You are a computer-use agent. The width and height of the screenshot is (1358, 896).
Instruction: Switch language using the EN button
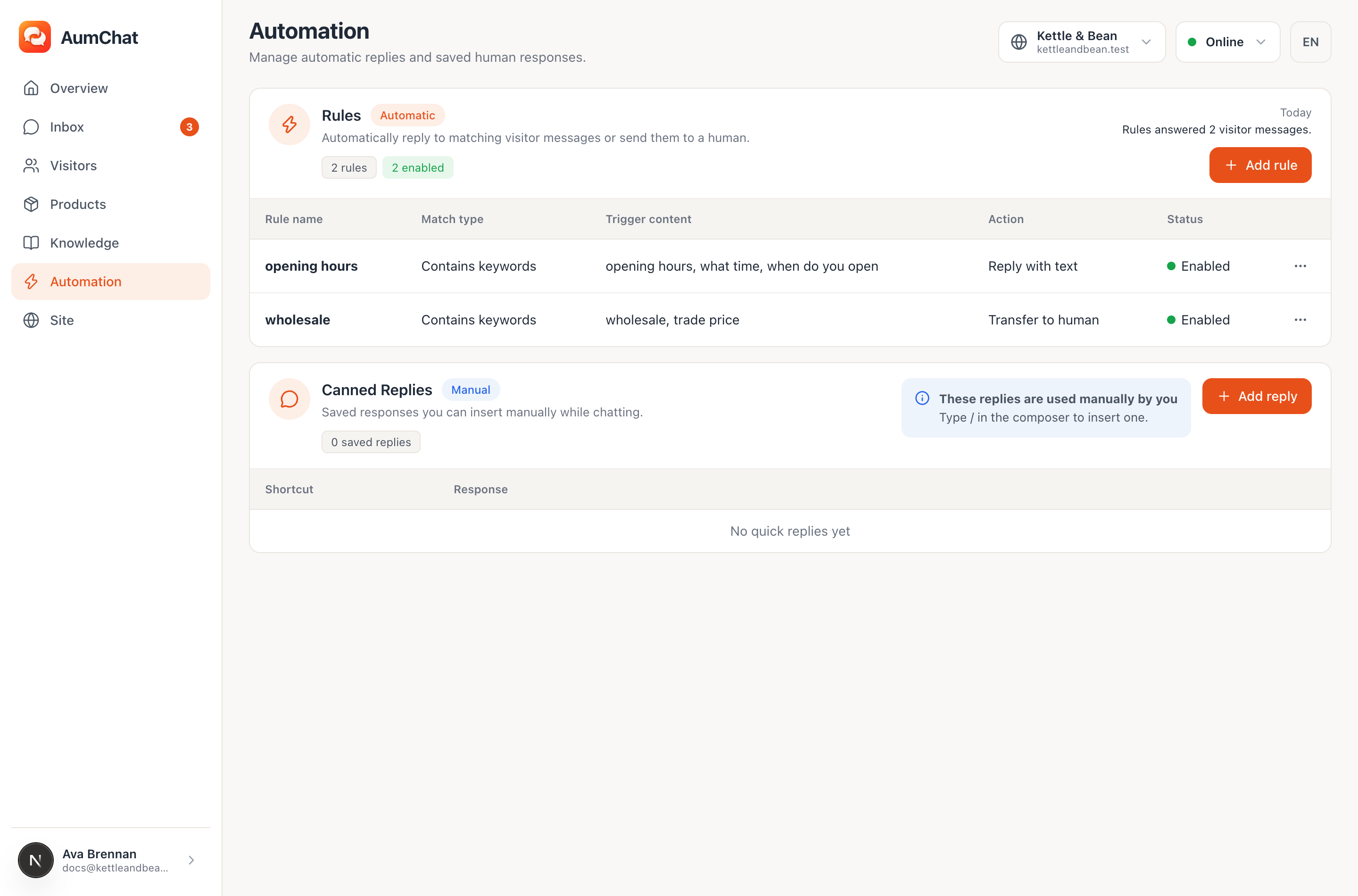coord(1310,41)
